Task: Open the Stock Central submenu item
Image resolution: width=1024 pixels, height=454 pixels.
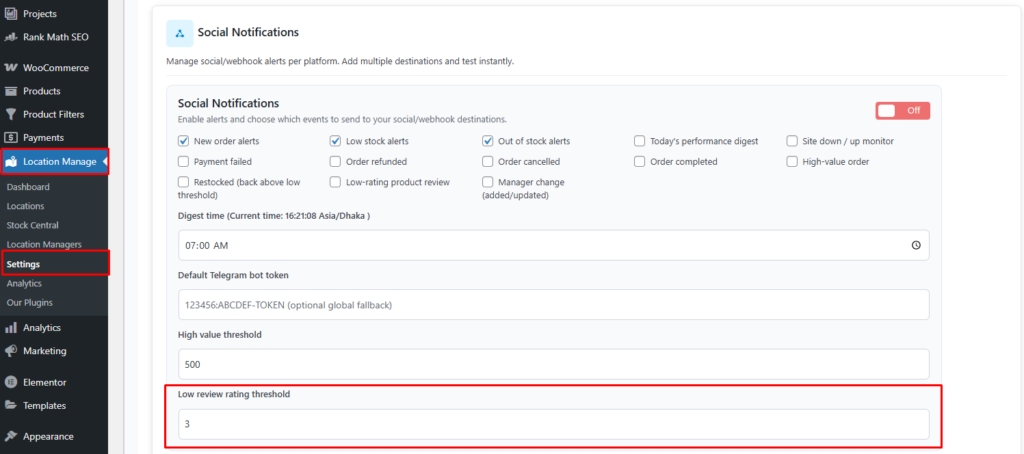Action: [x=31, y=225]
